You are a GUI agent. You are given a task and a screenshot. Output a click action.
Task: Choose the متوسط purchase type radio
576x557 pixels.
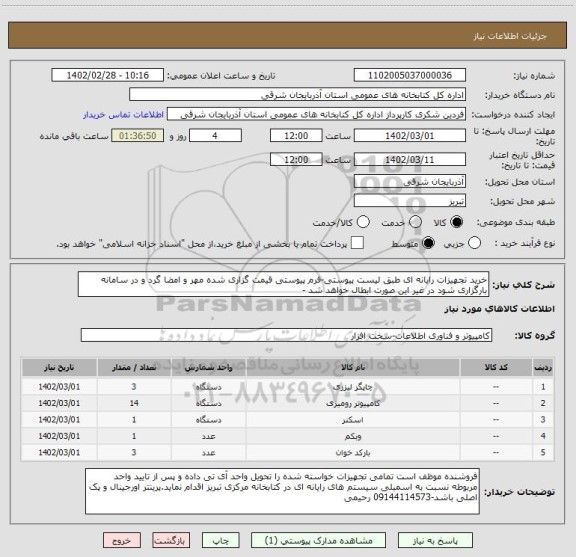[x=428, y=243]
